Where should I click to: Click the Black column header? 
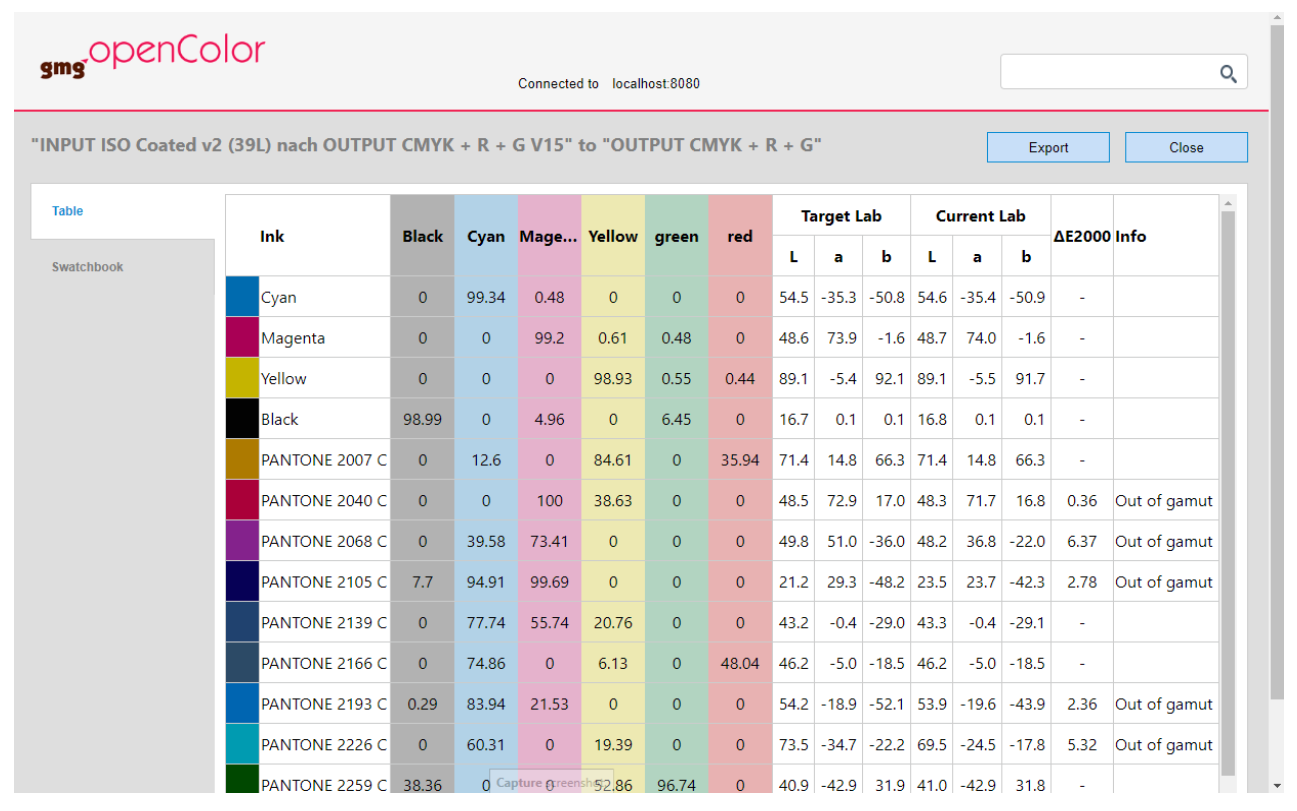pyautogui.click(x=423, y=236)
